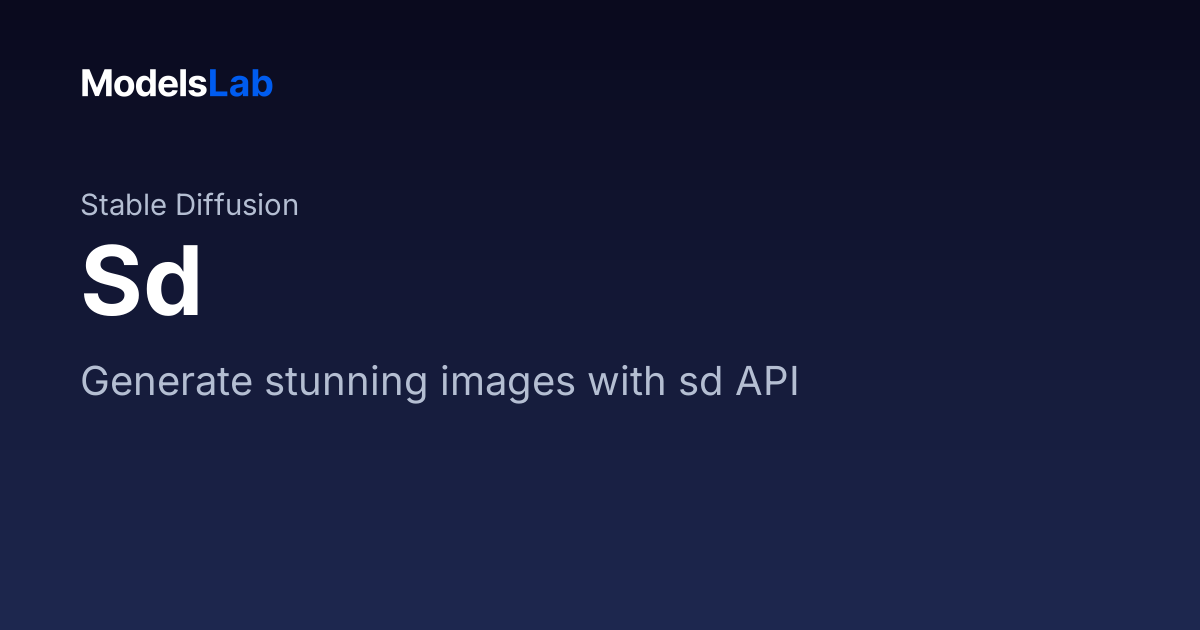Click the large "Sd" heading
1200x630 pixels.
[142, 282]
